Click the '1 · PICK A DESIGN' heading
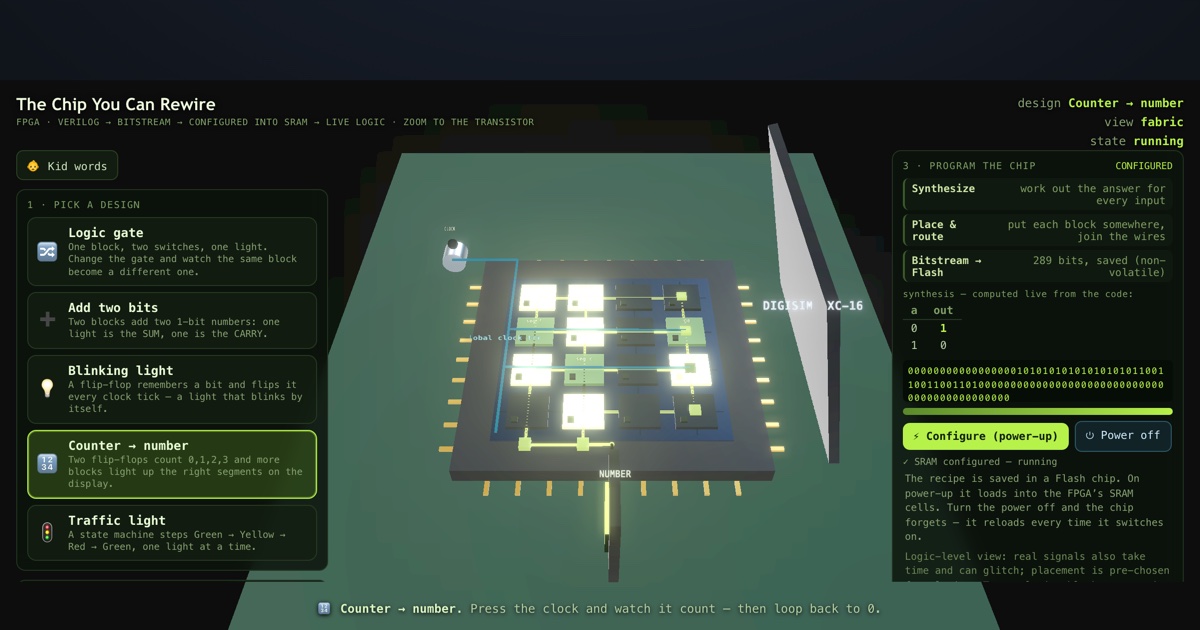Viewport: 1200px width, 630px height. coord(84,205)
